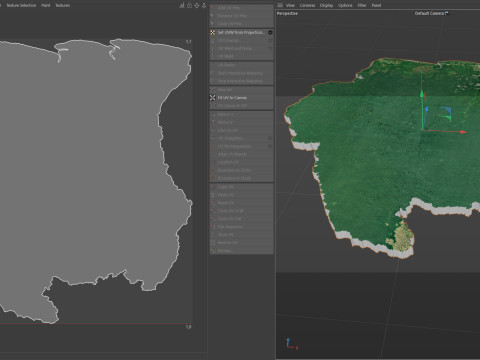Click the four-arrow pan icon in UV editor header
This screenshot has height=360, width=480.
[197, 5]
